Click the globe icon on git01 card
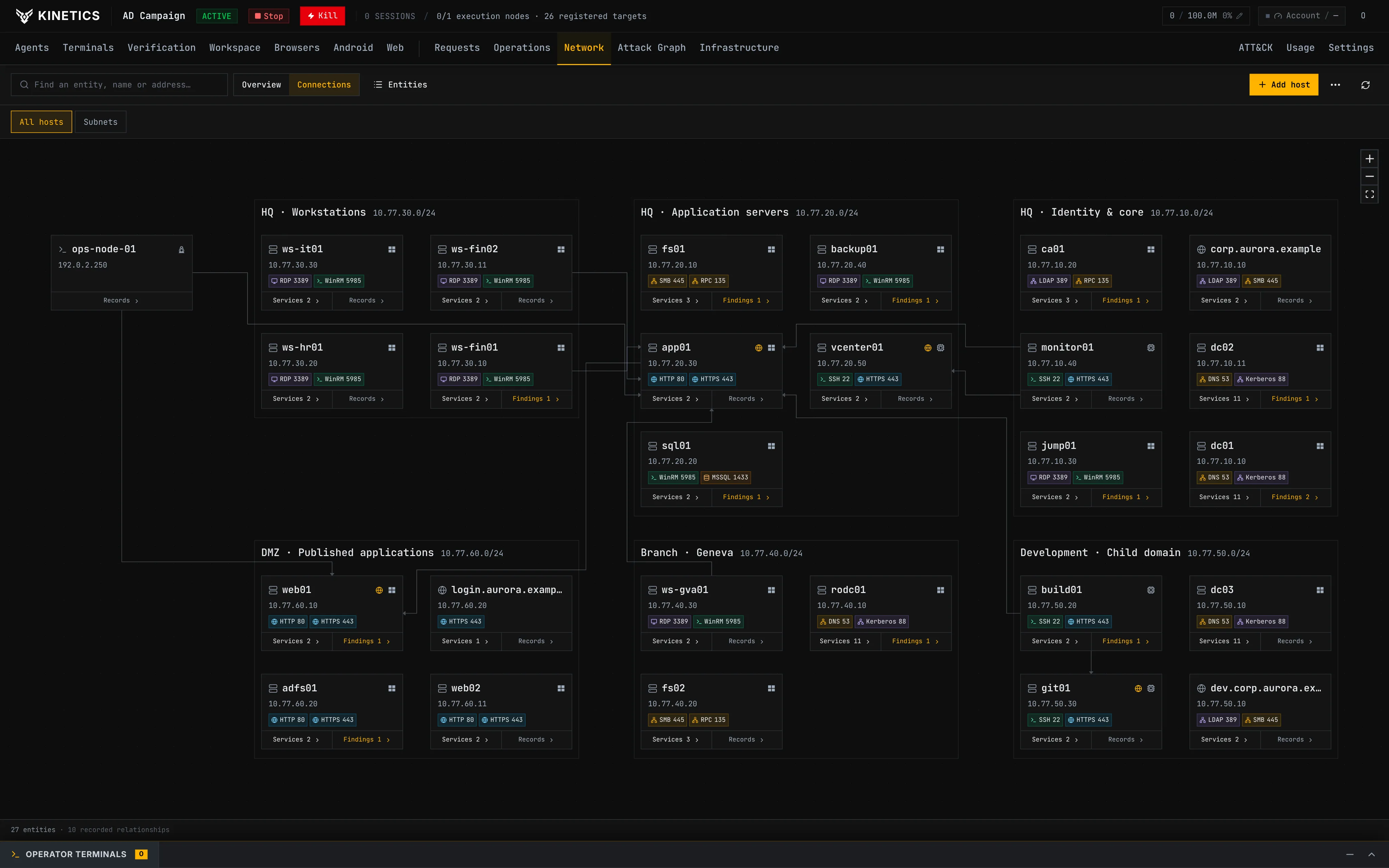1389x868 pixels. [1138, 688]
